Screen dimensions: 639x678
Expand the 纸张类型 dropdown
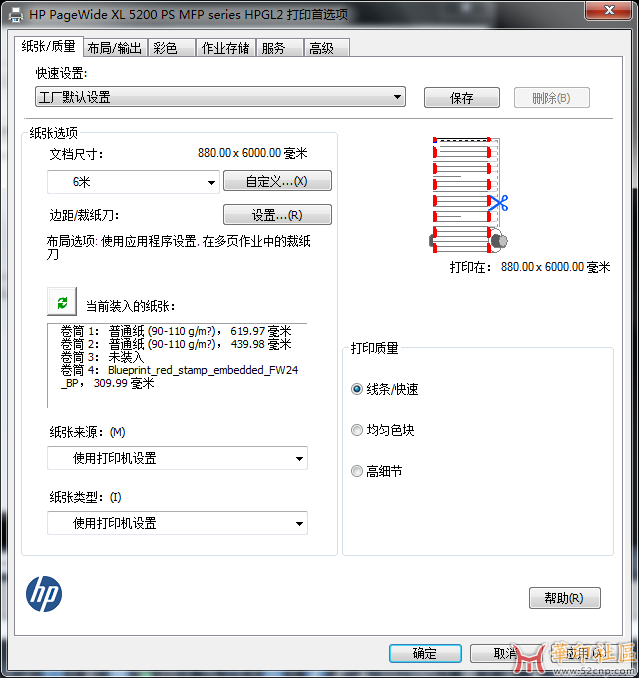click(x=177, y=523)
